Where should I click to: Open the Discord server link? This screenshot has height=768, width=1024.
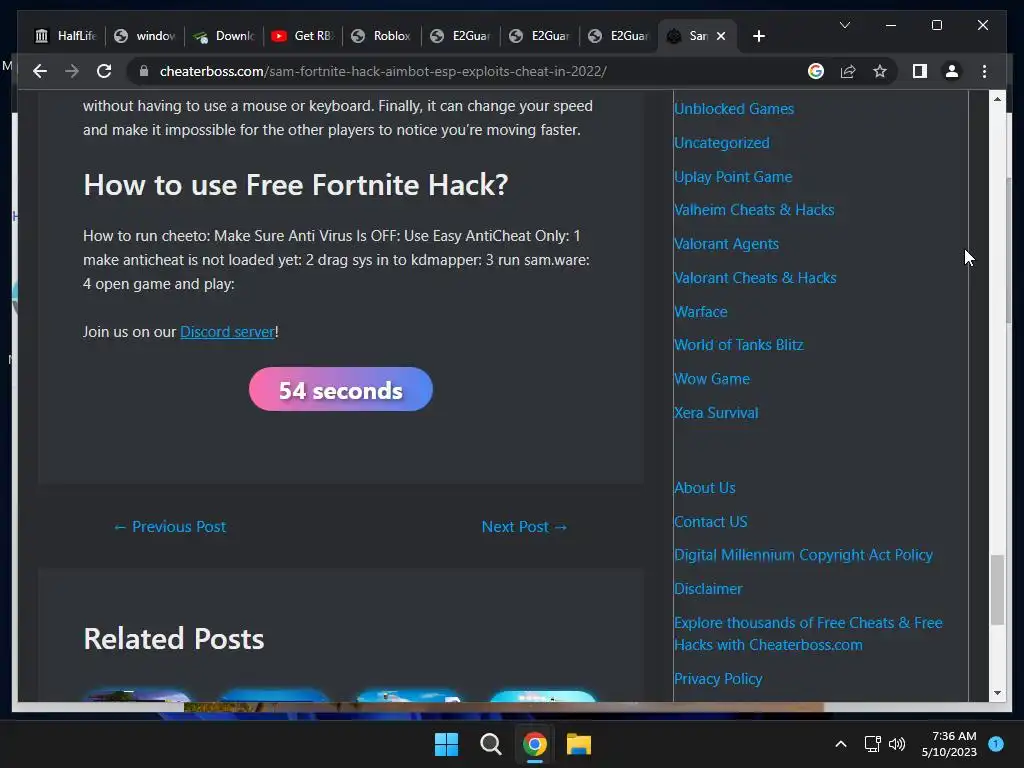point(227,332)
